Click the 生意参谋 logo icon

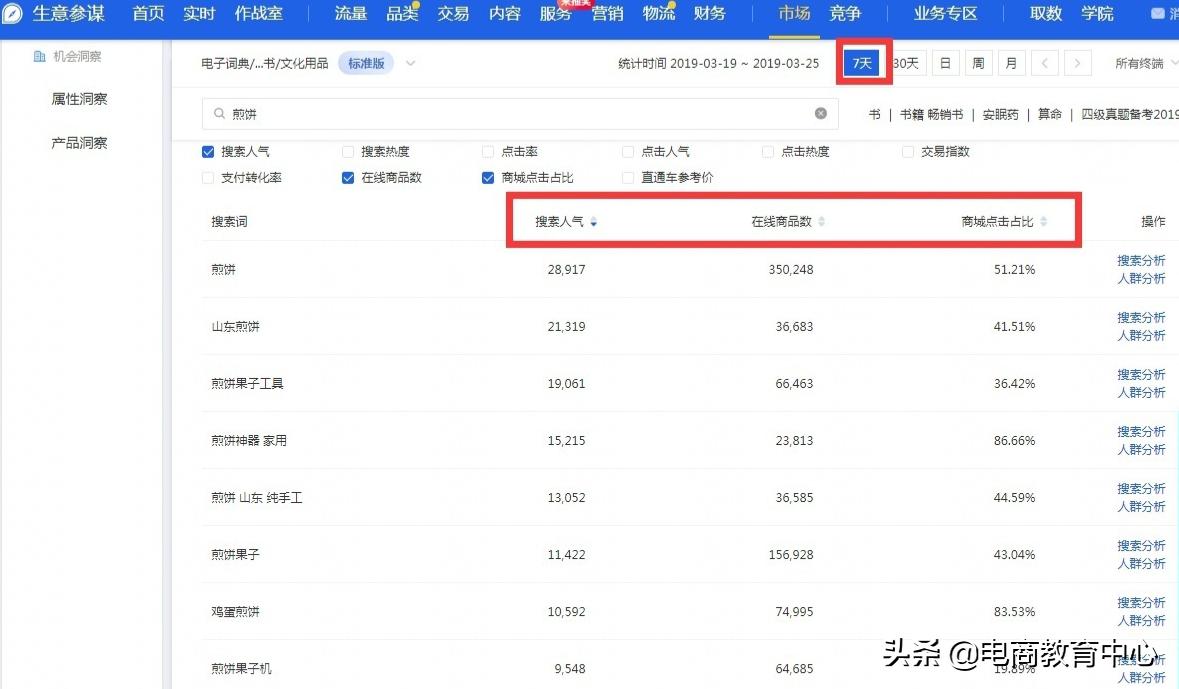13,13
